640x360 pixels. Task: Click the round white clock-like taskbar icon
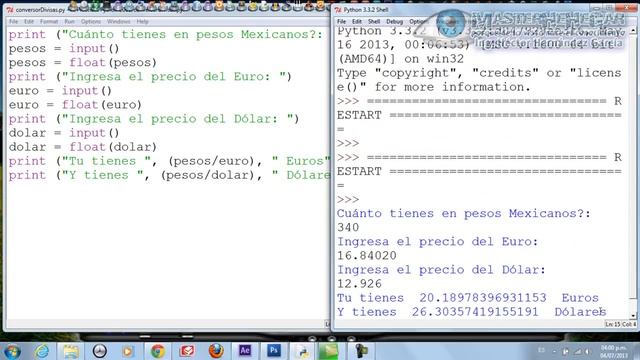(99, 351)
